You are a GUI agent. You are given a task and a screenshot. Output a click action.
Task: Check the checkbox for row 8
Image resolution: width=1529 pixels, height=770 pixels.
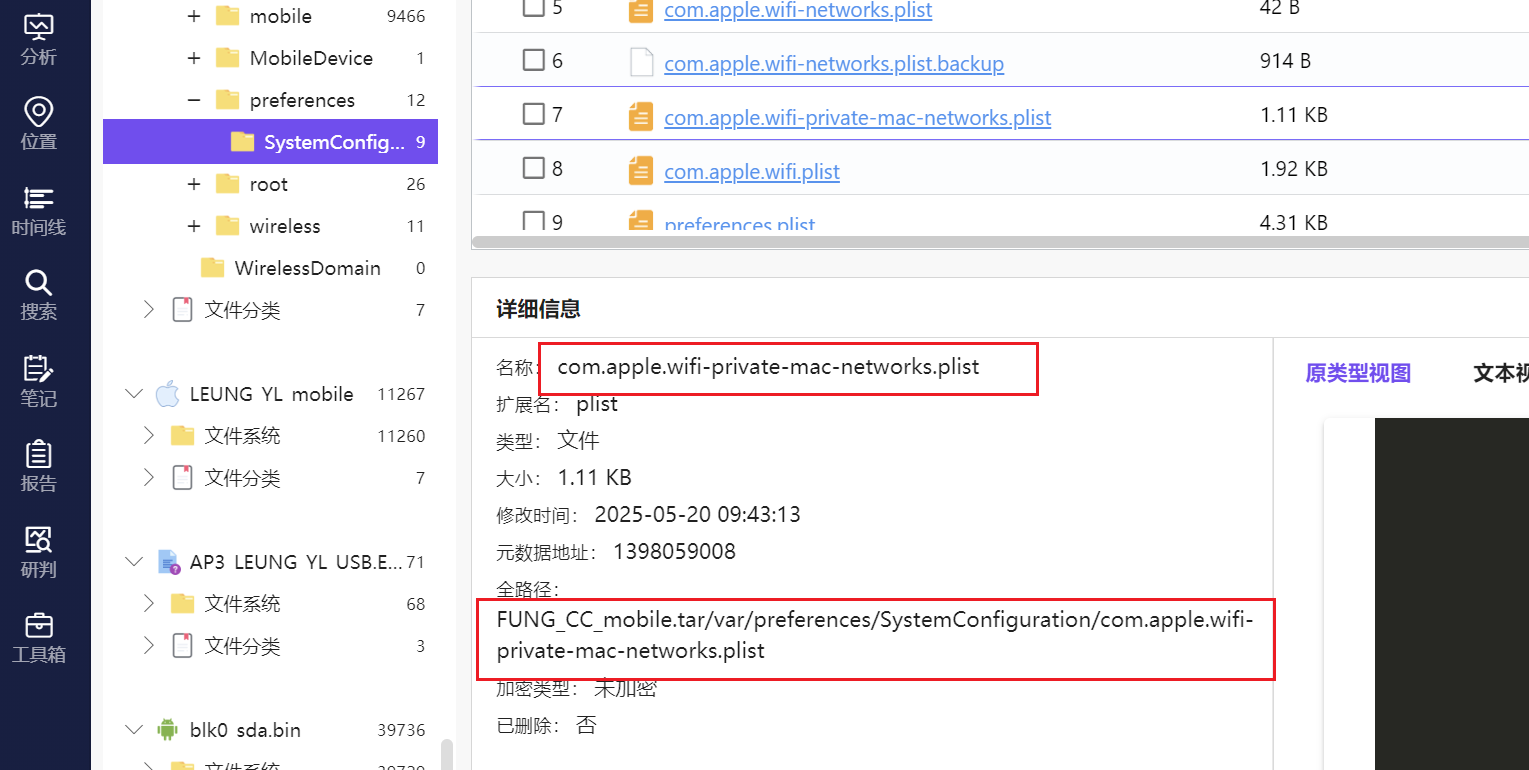533,168
